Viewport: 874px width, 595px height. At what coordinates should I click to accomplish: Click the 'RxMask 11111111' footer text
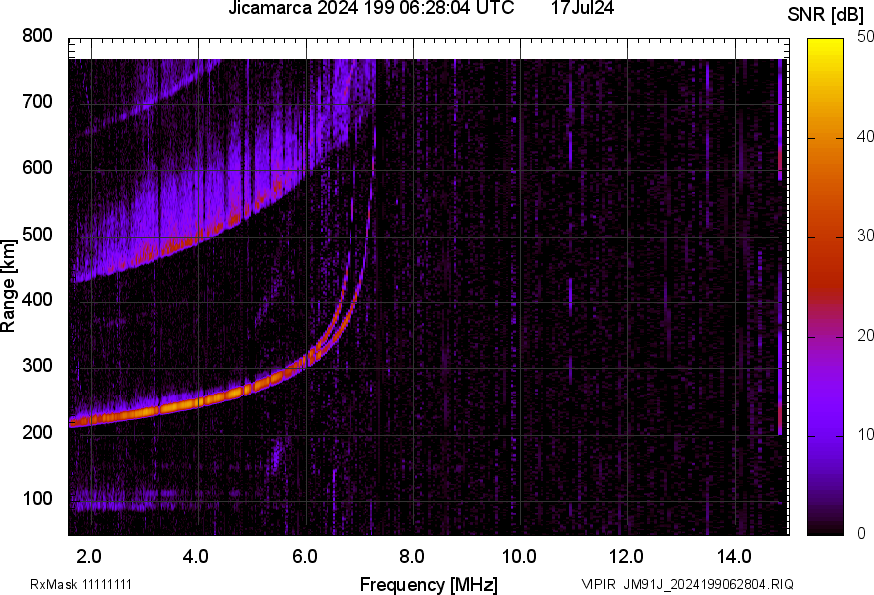[81, 584]
